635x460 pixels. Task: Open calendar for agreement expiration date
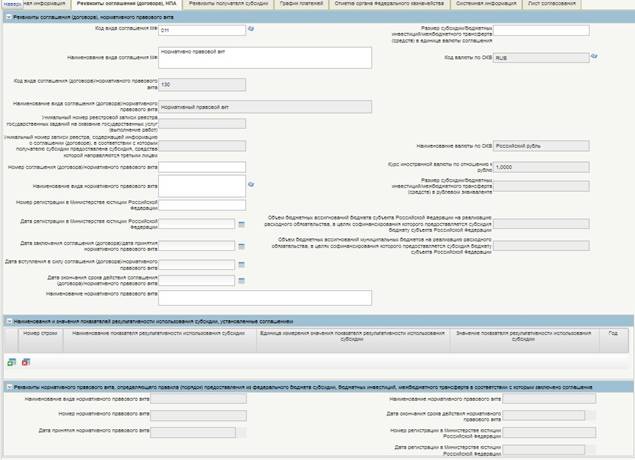tap(241, 280)
